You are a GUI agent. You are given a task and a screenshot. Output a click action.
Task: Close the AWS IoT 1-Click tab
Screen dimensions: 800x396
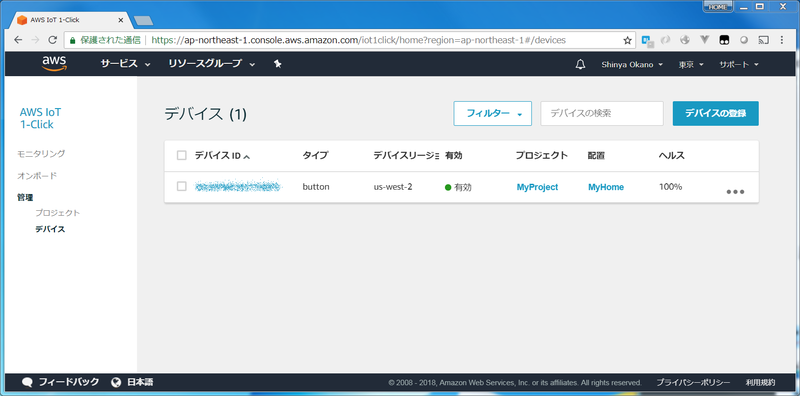121,20
